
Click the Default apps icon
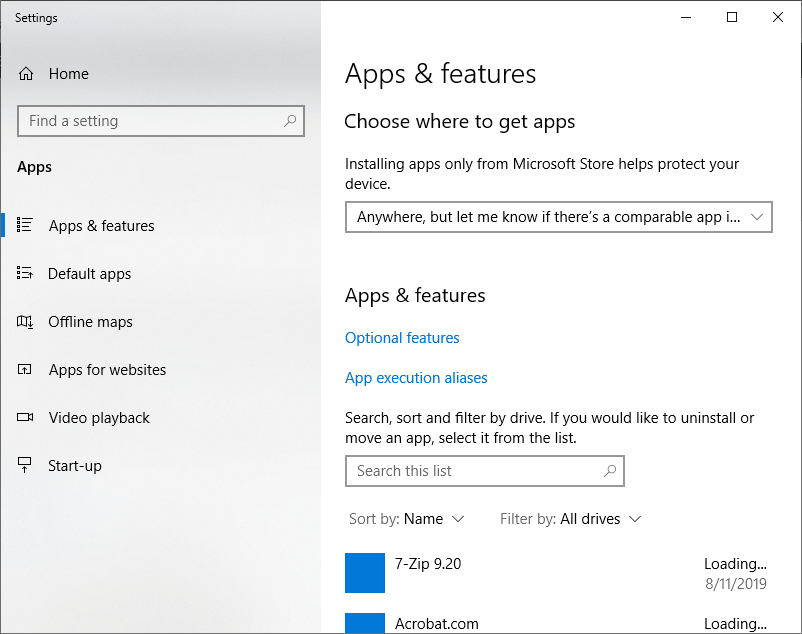click(x=25, y=273)
